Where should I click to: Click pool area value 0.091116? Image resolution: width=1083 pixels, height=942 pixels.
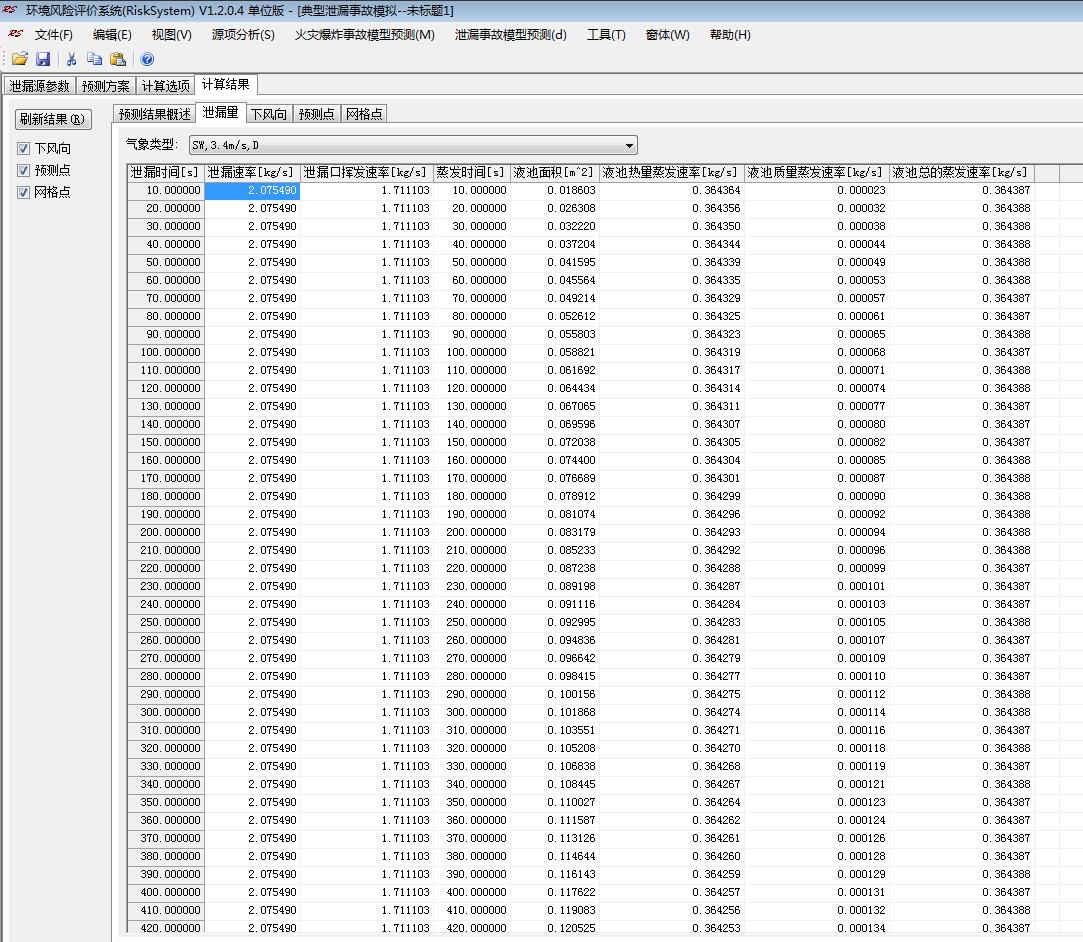[x=554, y=604]
